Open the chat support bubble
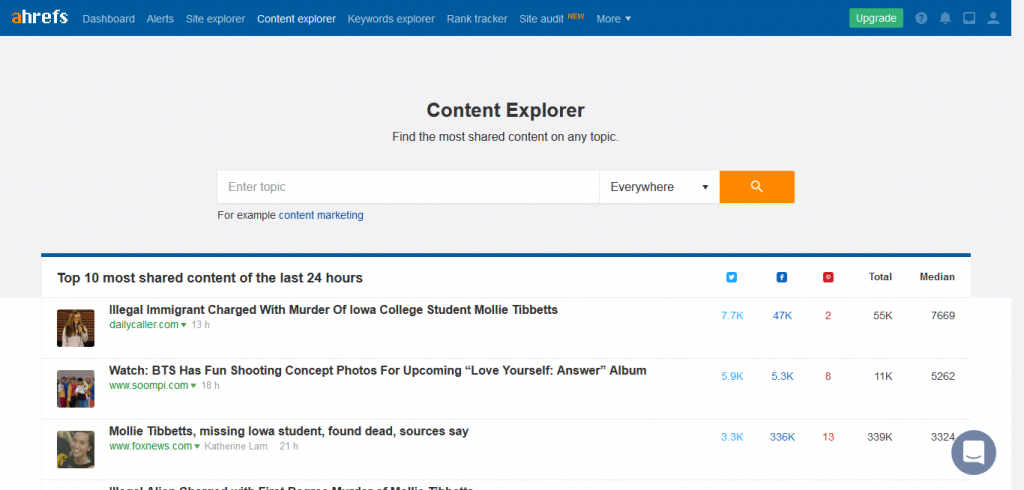1024x490 pixels. tap(974, 452)
